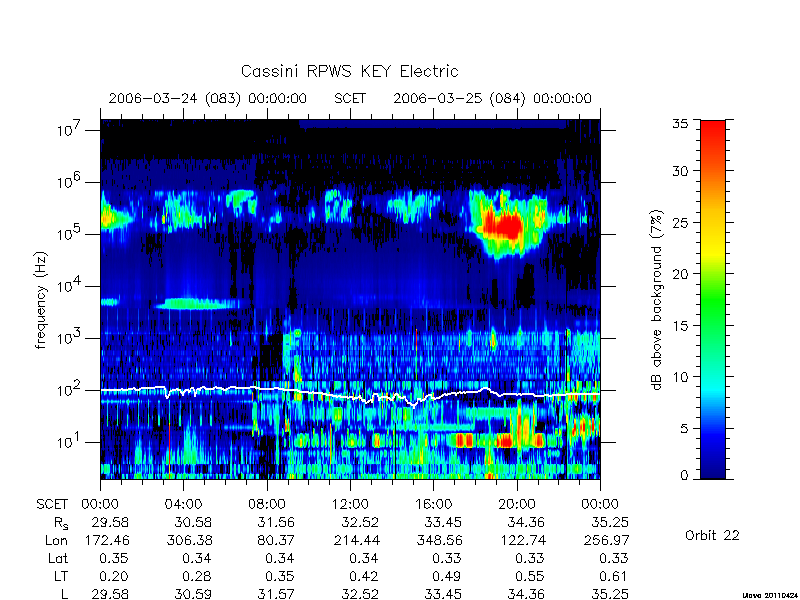Viewport: 800px width, 600px height.
Task: Click the 10^2 frequency axis label
Action: (68, 389)
